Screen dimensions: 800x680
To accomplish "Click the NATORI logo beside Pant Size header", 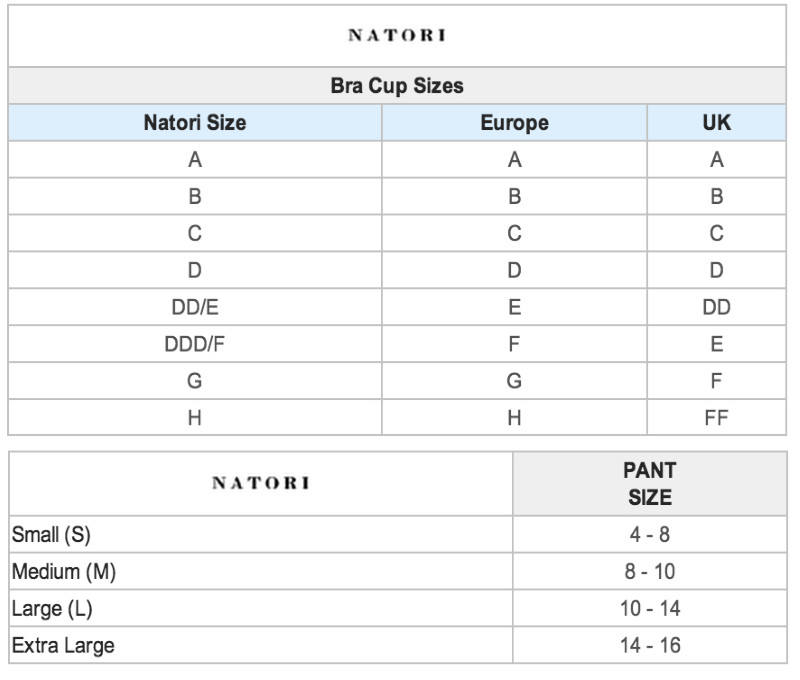I will pos(261,484).
